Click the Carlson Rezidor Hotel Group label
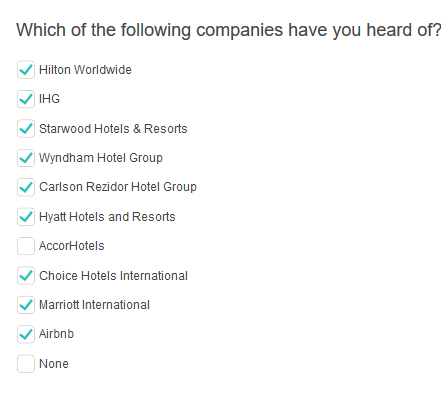Image resolution: width=441 pixels, height=403 pixels. tap(118, 187)
